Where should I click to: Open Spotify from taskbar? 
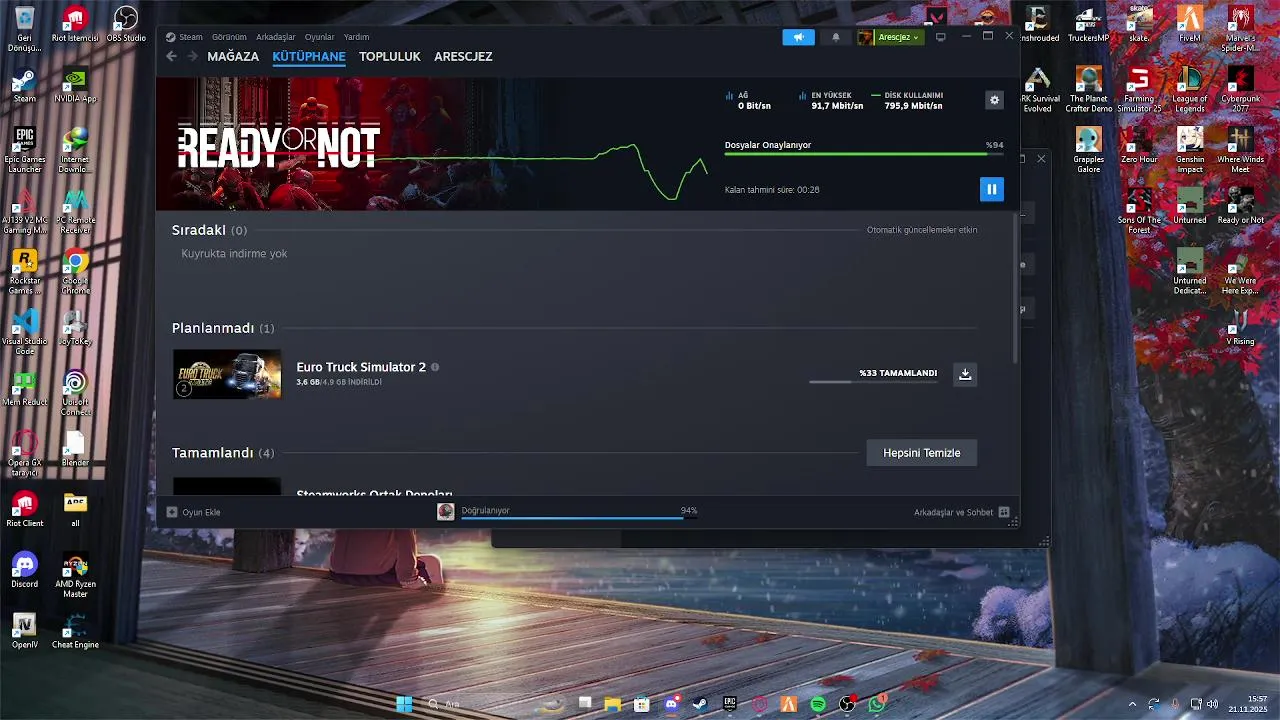[x=818, y=704]
